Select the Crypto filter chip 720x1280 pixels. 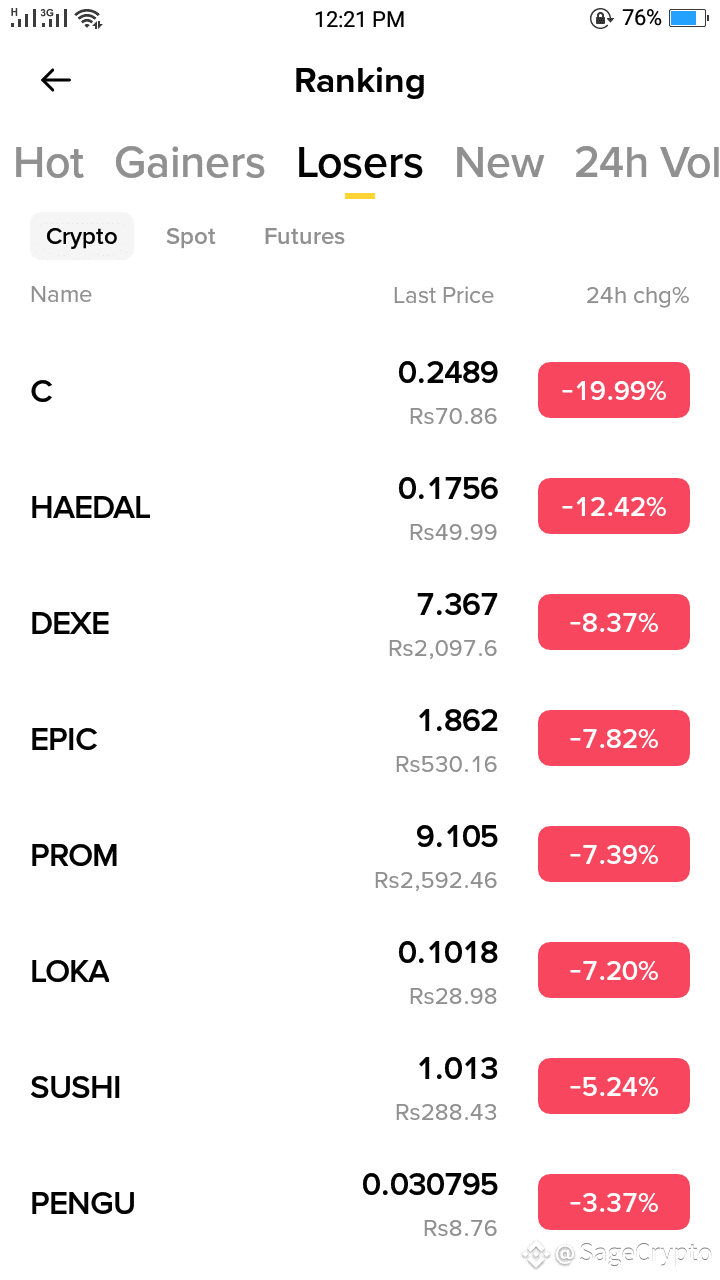[x=82, y=236]
